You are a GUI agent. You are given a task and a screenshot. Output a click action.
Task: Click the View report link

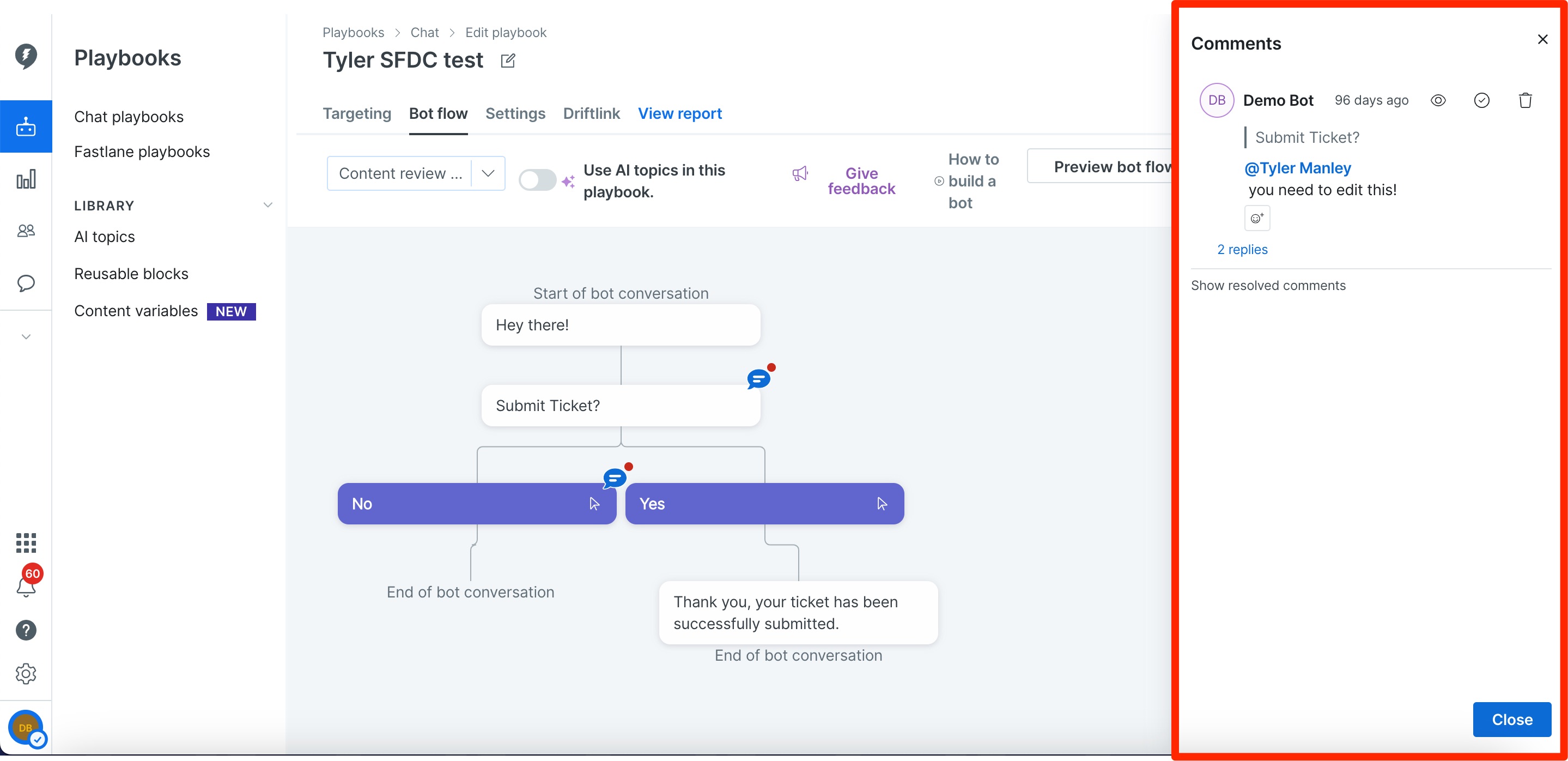click(679, 114)
